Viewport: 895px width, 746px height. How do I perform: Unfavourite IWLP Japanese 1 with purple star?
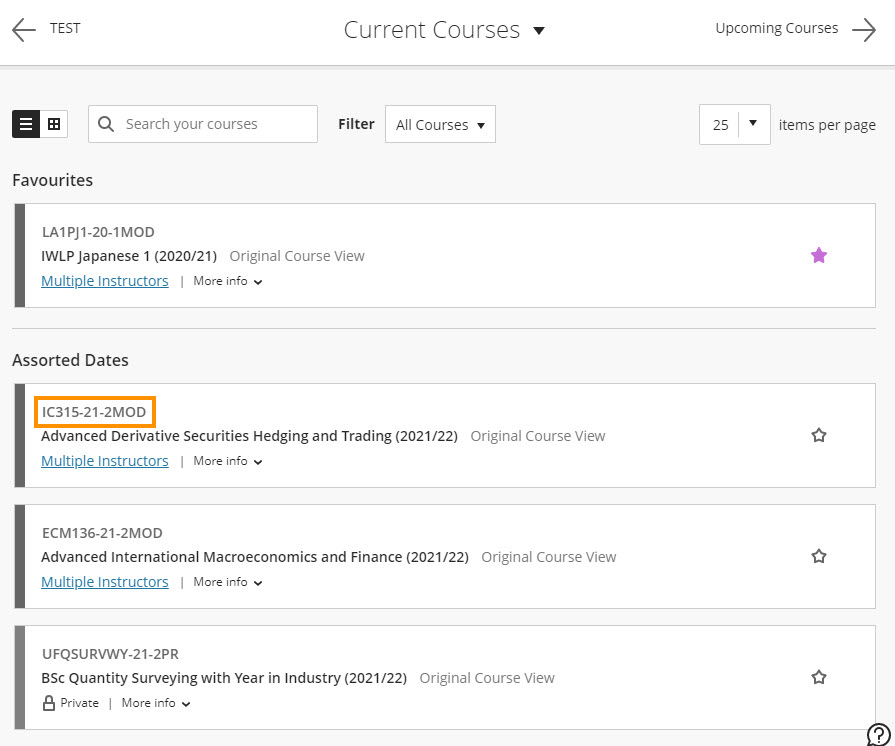(x=819, y=256)
